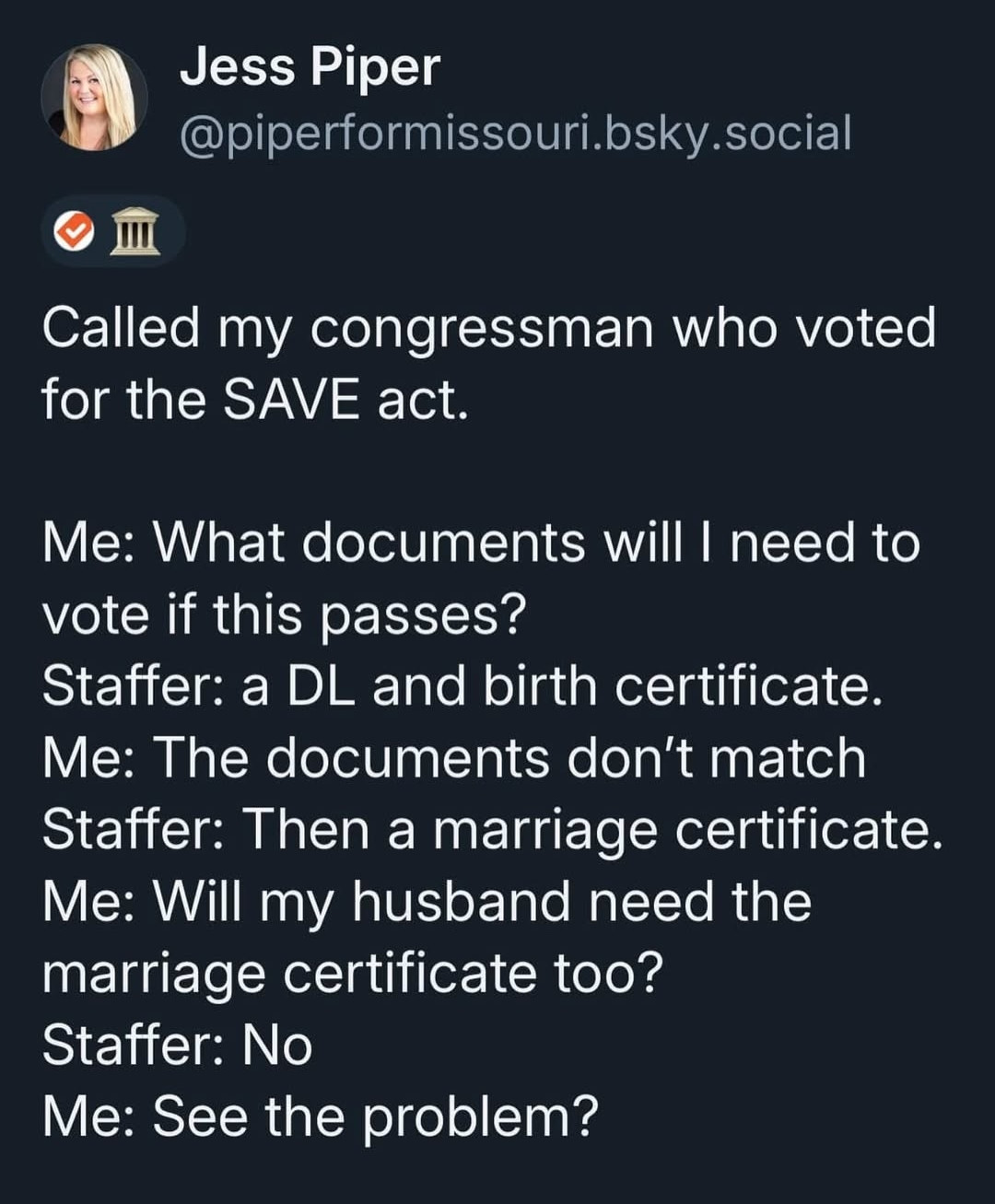
Task: Click the line 'vote if this passes?'
Action: tap(284, 615)
